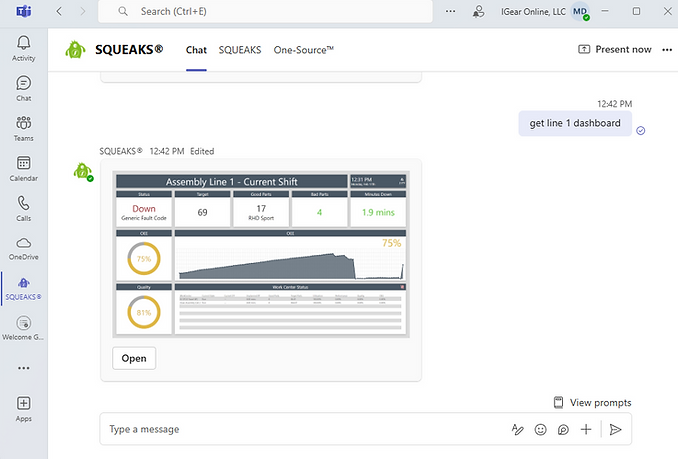The height and width of the screenshot is (459, 678).
Task: Select SQUEAKS app in left sidebar
Action: tap(23, 288)
